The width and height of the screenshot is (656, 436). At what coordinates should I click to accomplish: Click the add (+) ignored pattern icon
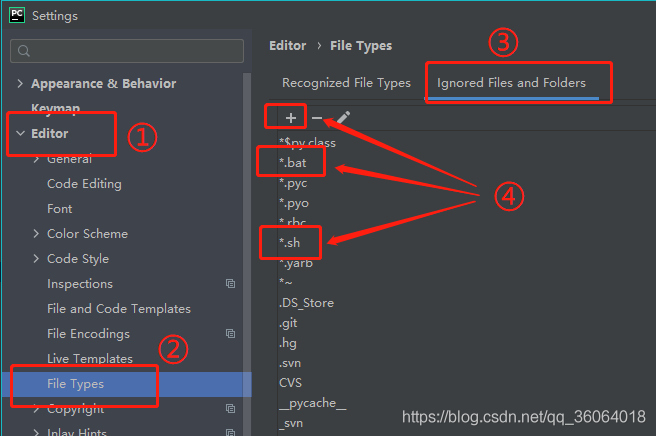click(x=291, y=118)
